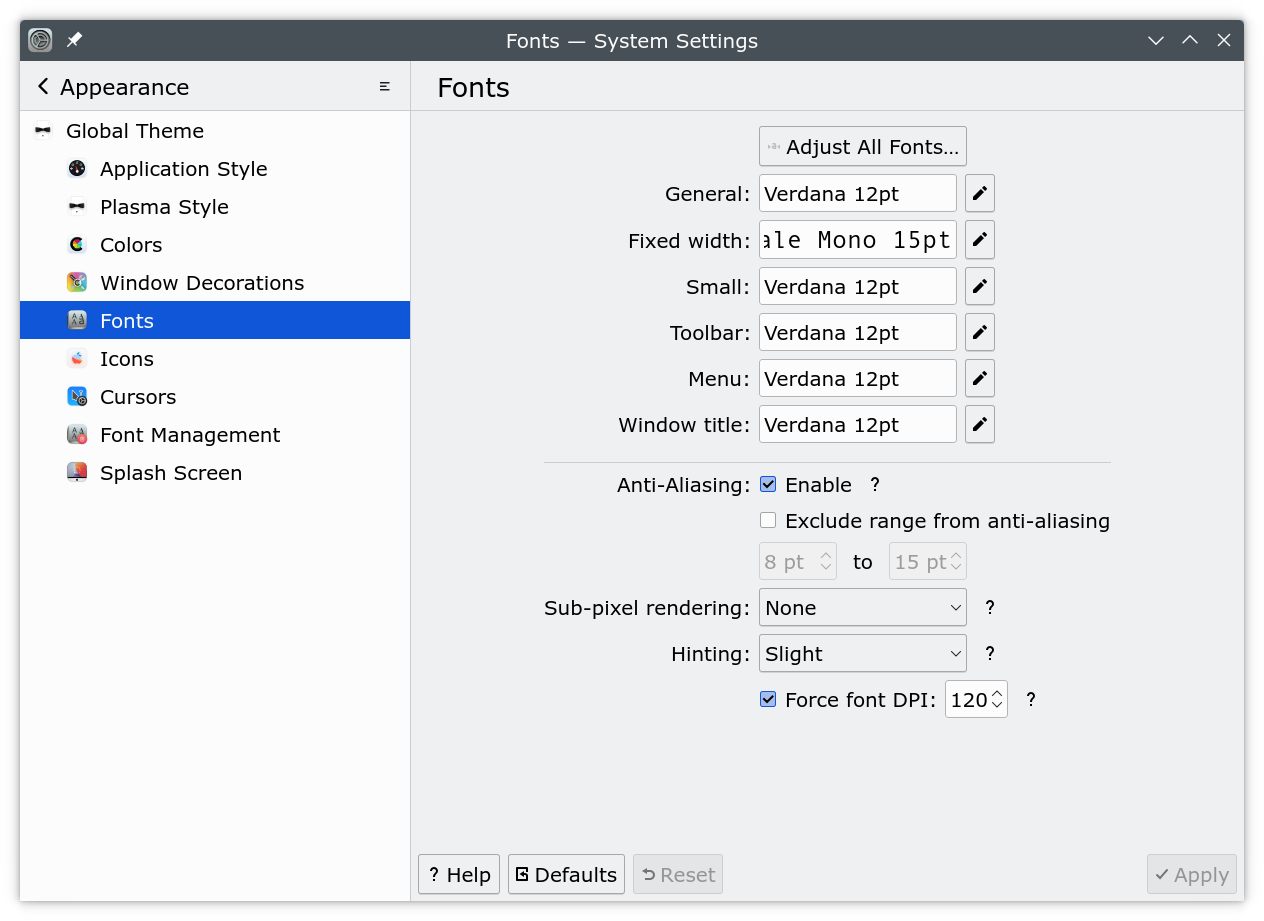The width and height of the screenshot is (1264, 921).
Task: Disable the Anti-Aliasing Enable checkbox
Action: point(768,485)
